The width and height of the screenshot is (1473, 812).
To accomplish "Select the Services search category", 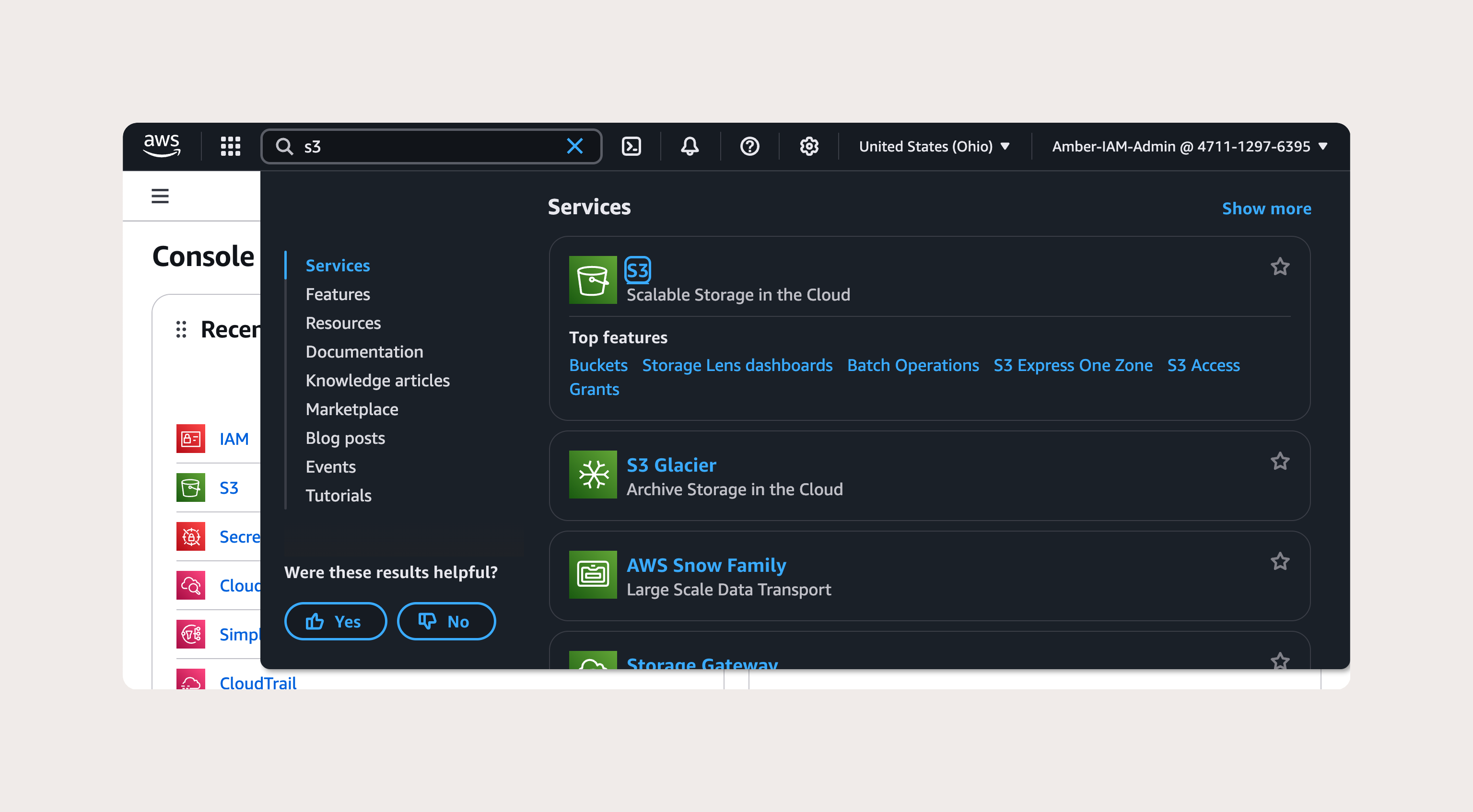I will point(338,266).
